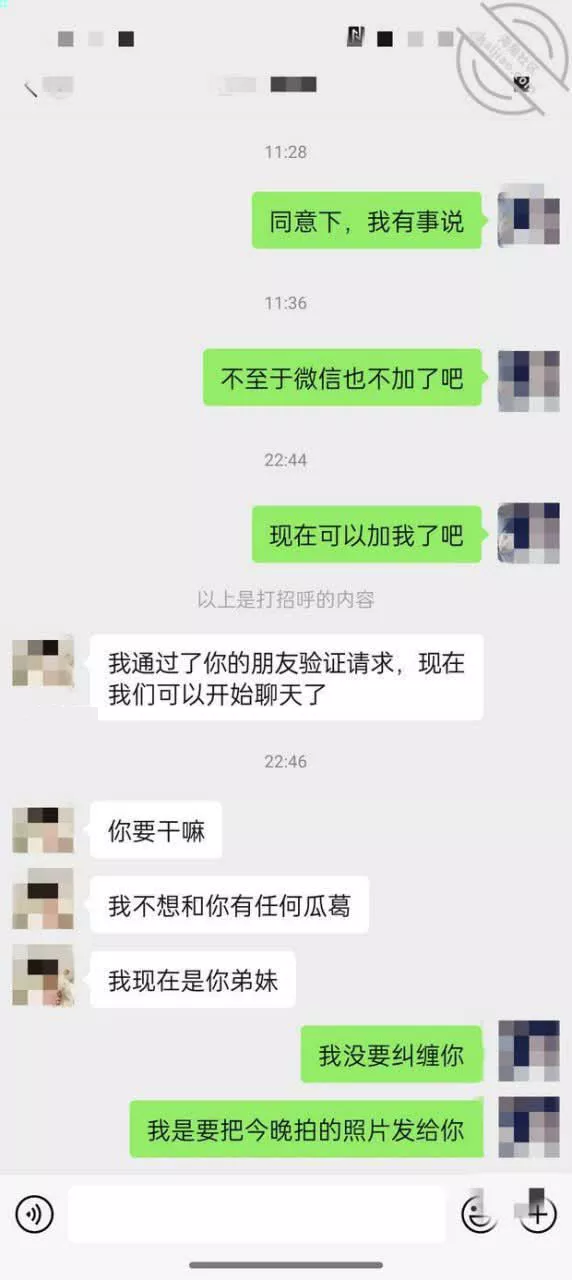
Task: Tap the sender avatar beside "同意下，我有事说"
Action: pyautogui.click(x=529, y=216)
